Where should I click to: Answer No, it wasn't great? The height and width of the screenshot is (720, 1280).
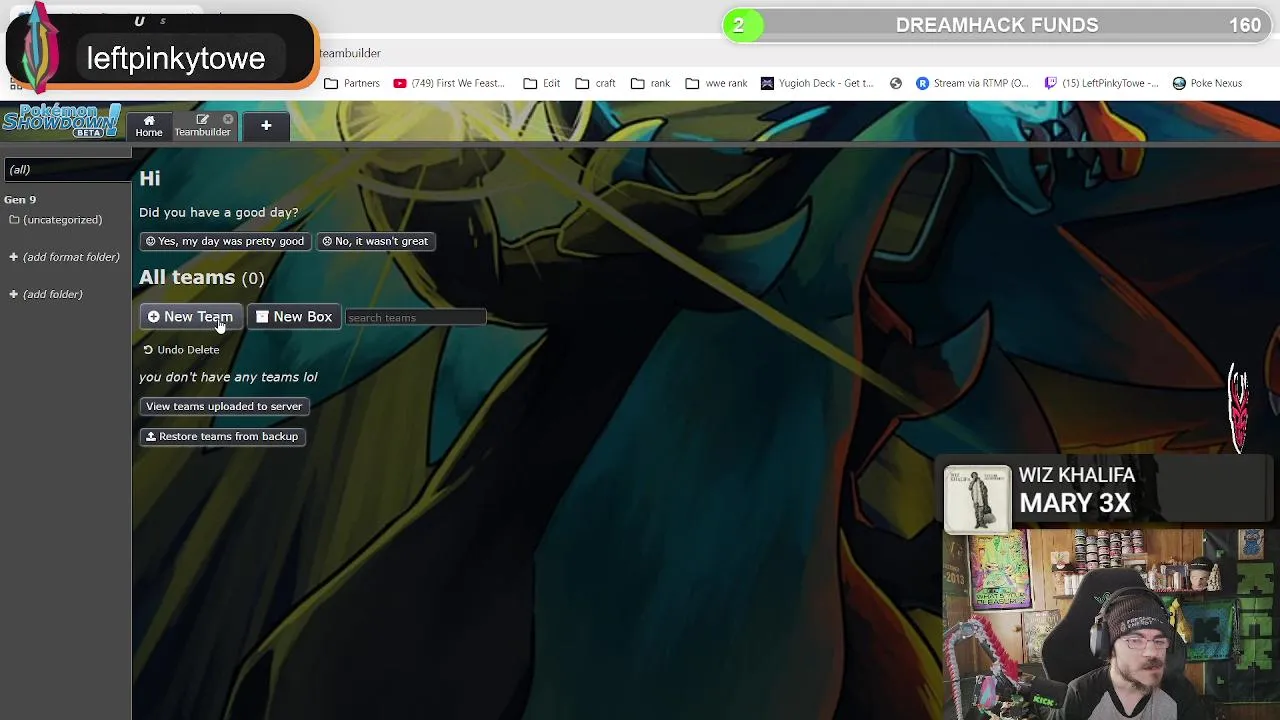(375, 241)
